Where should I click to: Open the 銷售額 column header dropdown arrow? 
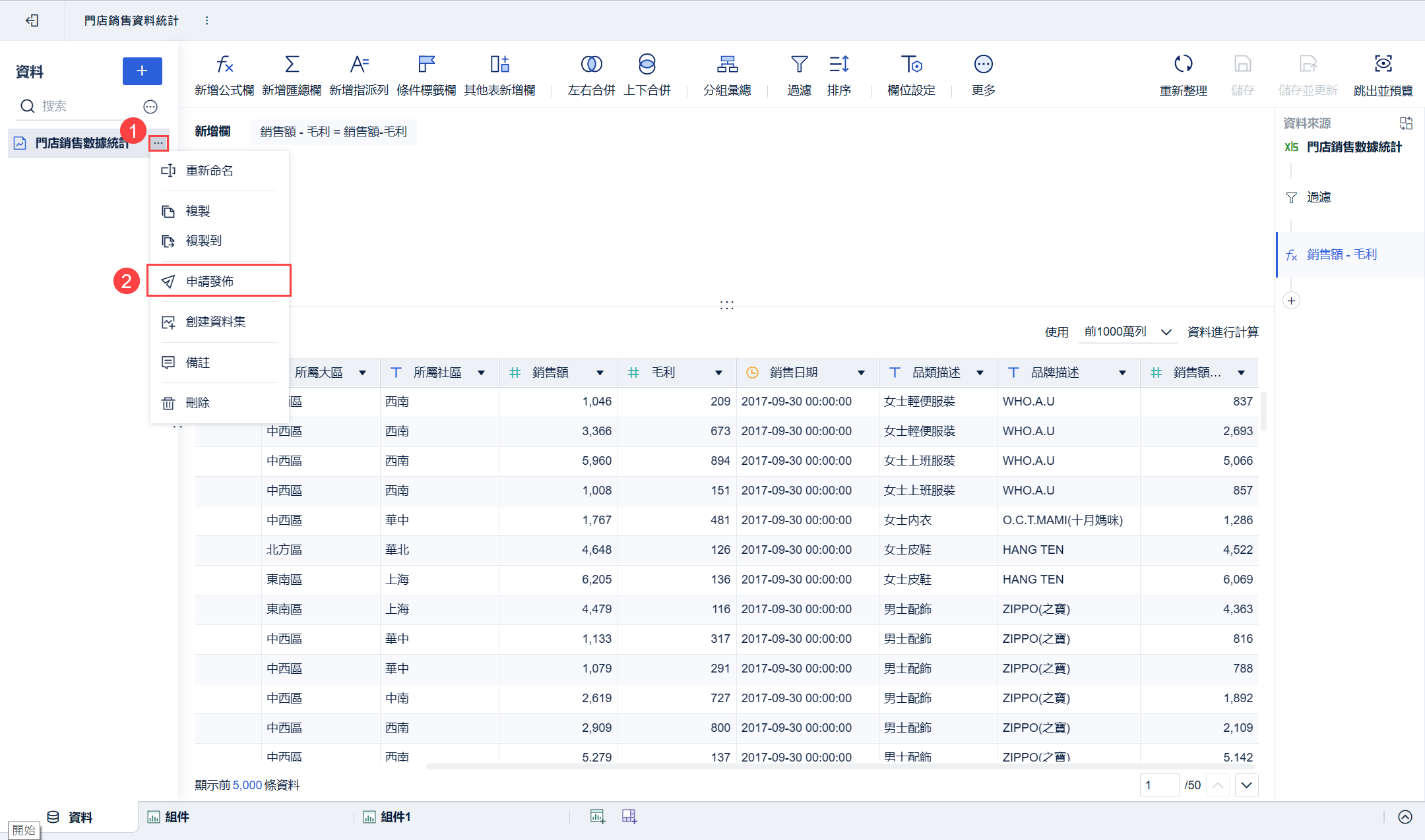(600, 373)
